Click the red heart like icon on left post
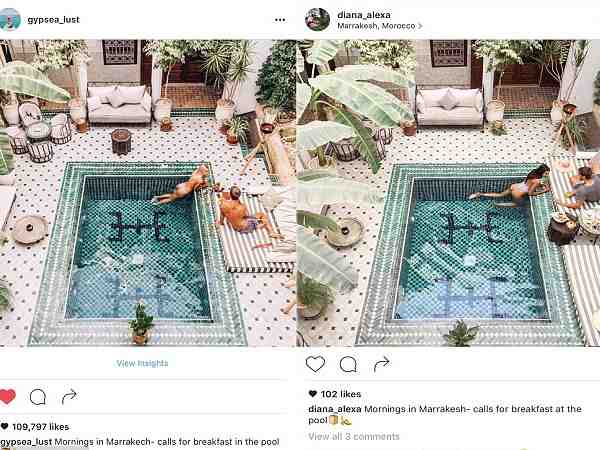 (7, 396)
